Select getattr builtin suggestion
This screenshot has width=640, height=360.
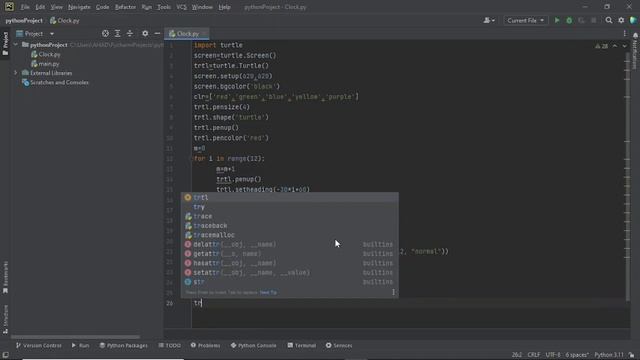pos(289,254)
